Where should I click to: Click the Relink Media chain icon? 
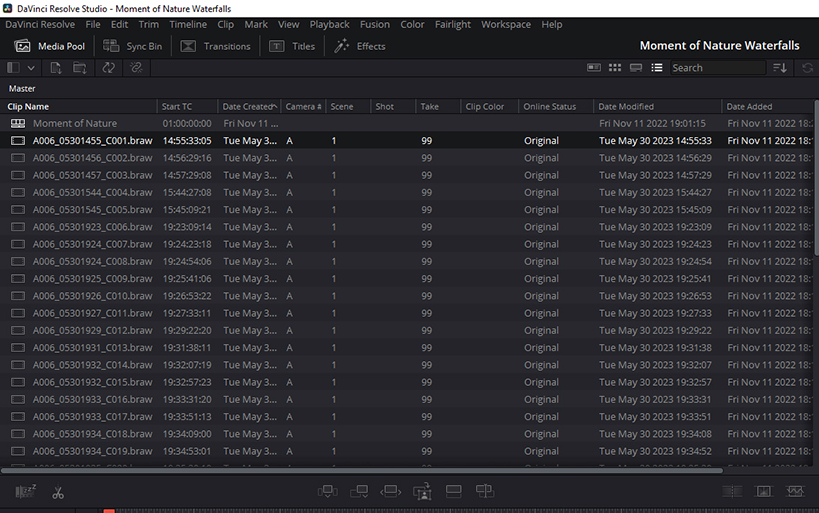(136, 68)
